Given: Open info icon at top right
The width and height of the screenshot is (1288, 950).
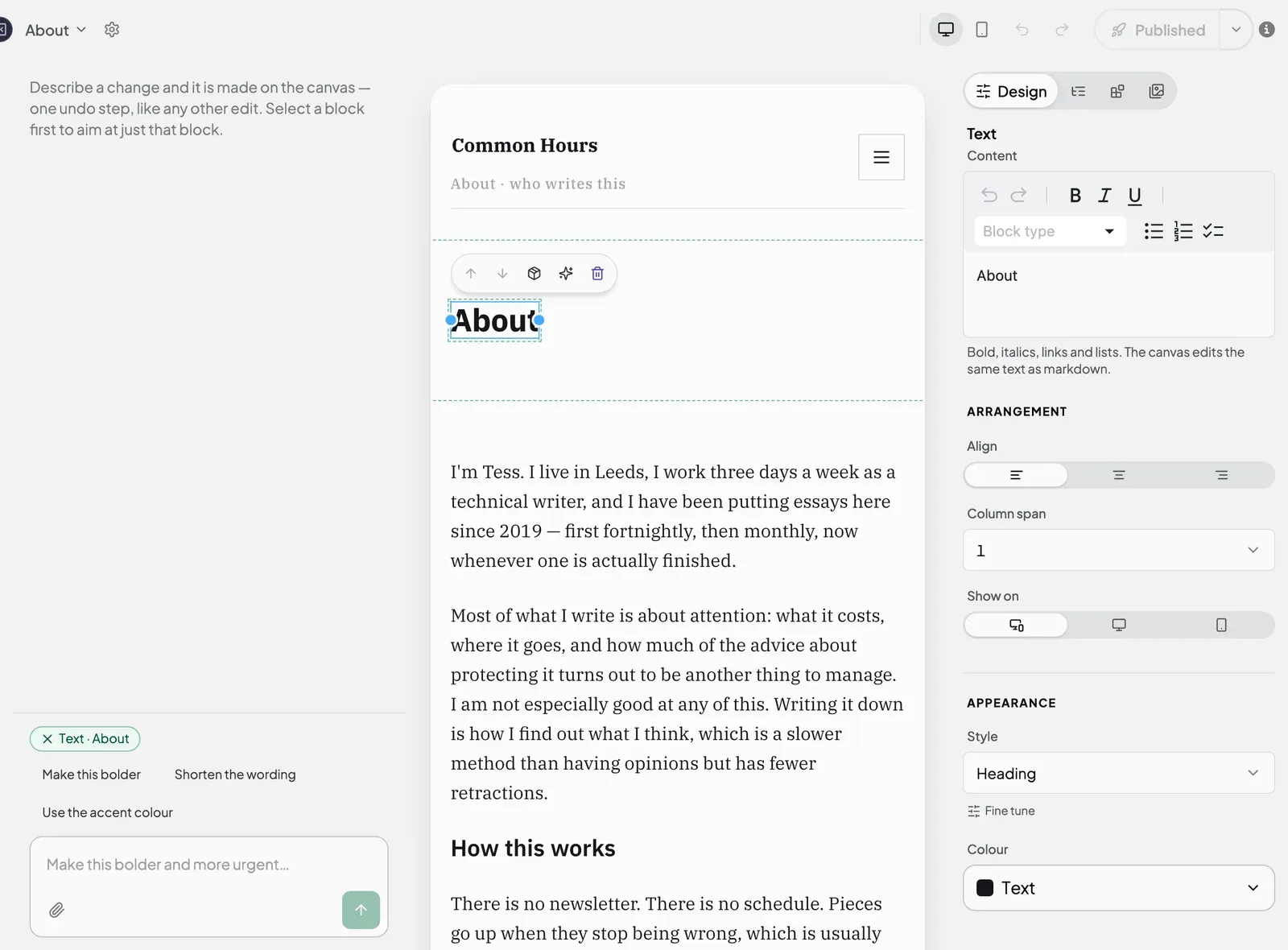Looking at the screenshot, I should (x=1267, y=30).
